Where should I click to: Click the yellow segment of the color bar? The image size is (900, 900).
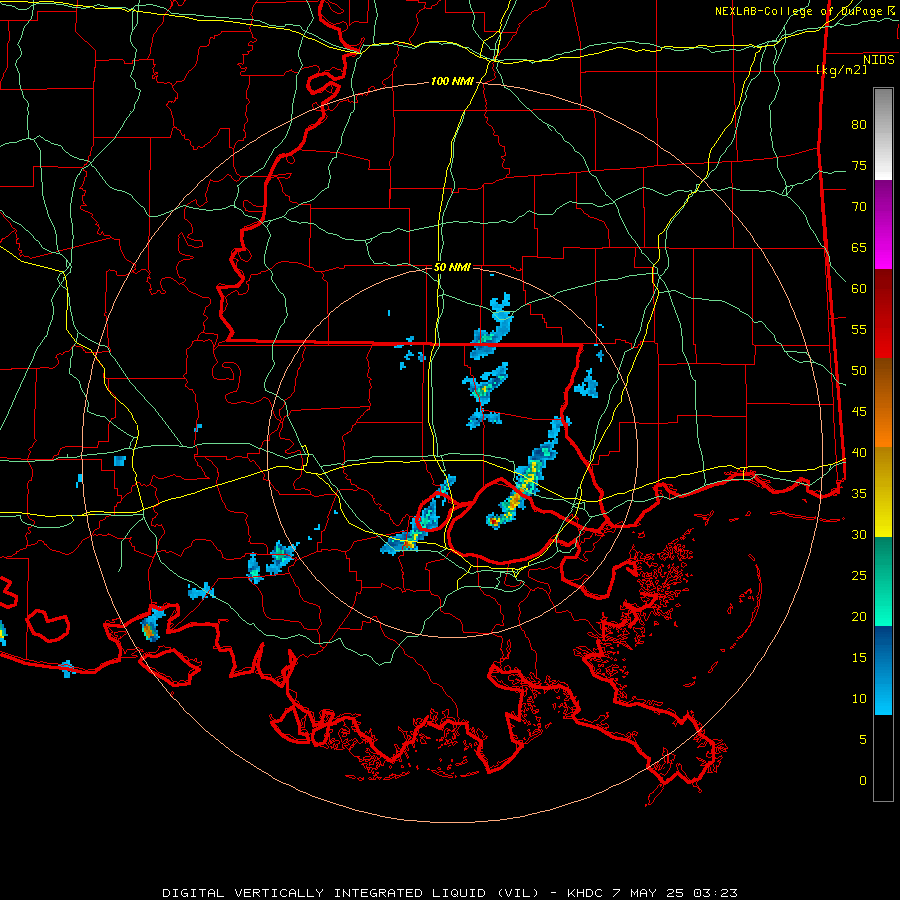(x=883, y=492)
